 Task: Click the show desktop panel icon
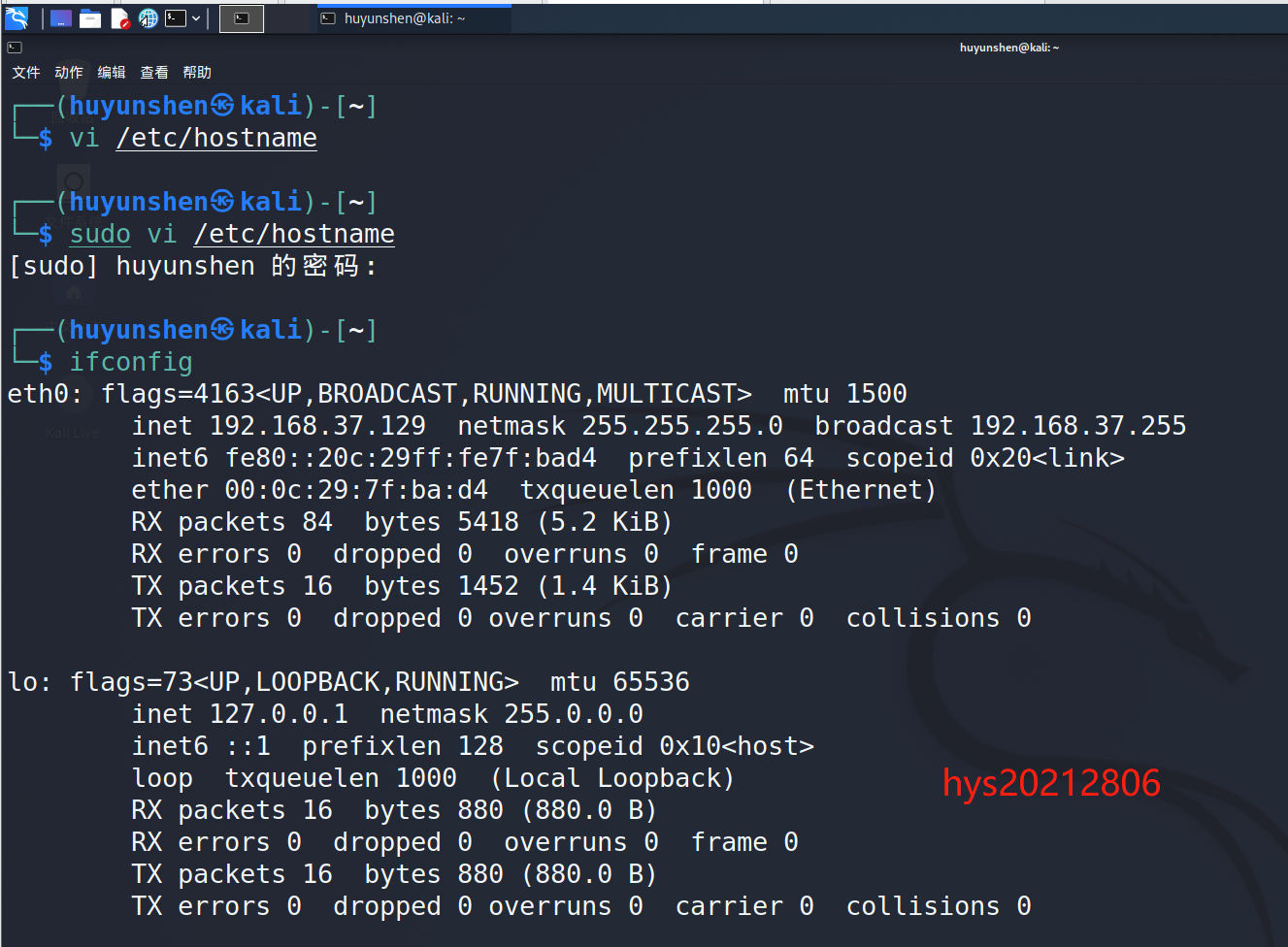[61, 18]
